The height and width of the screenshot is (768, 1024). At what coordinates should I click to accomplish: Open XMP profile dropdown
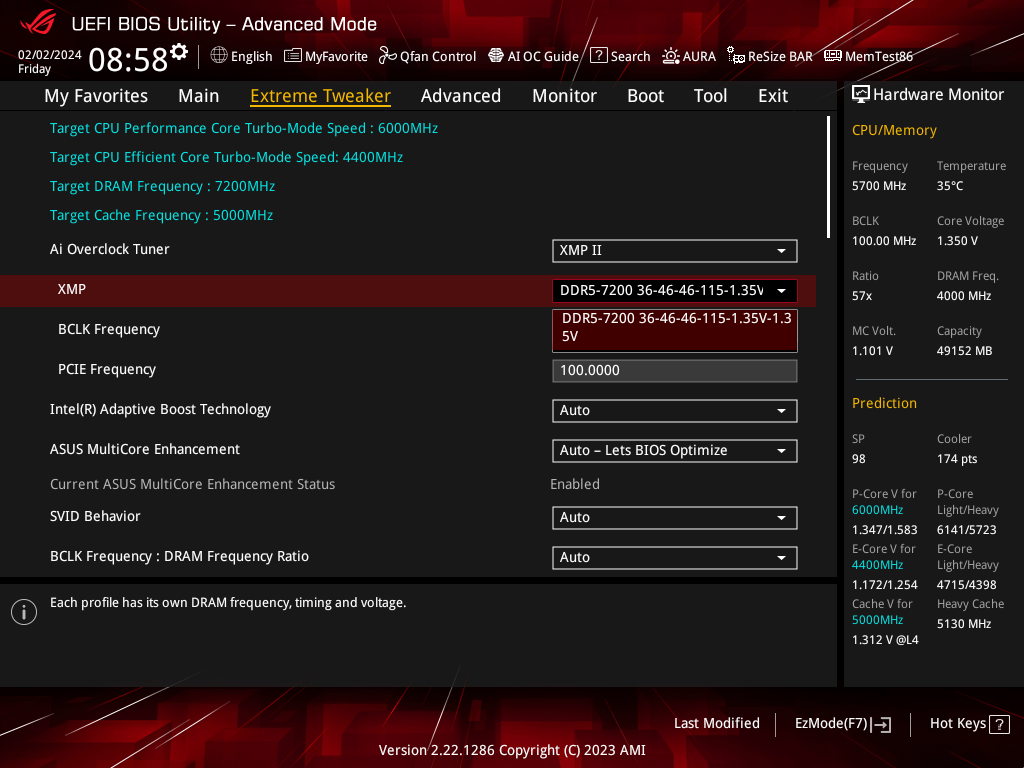[x=675, y=291]
